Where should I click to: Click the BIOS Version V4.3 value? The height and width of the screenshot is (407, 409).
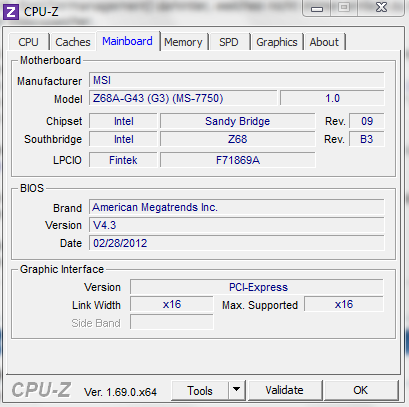(x=237, y=225)
